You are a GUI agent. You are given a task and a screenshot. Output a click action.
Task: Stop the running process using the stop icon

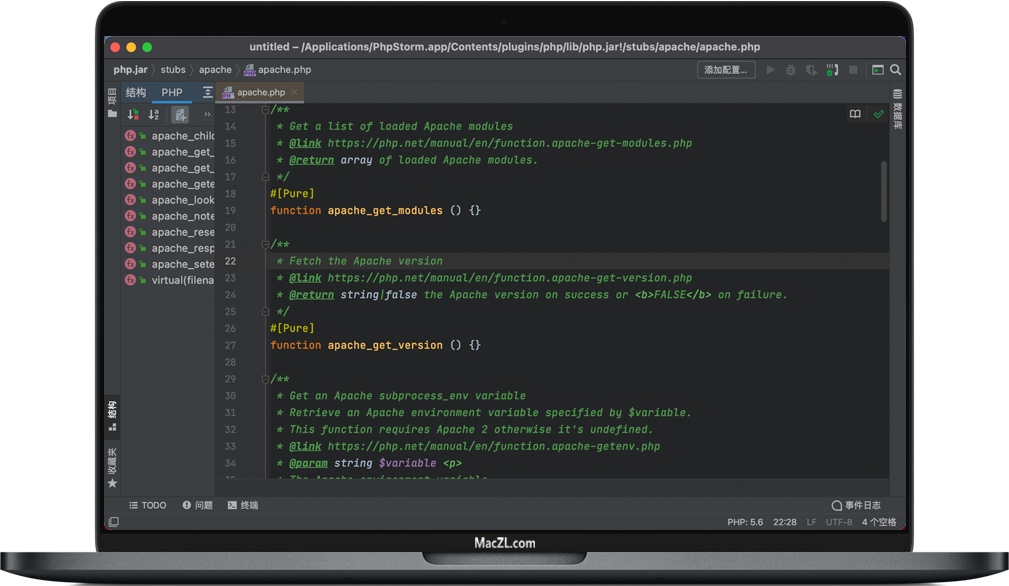(x=852, y=70)
